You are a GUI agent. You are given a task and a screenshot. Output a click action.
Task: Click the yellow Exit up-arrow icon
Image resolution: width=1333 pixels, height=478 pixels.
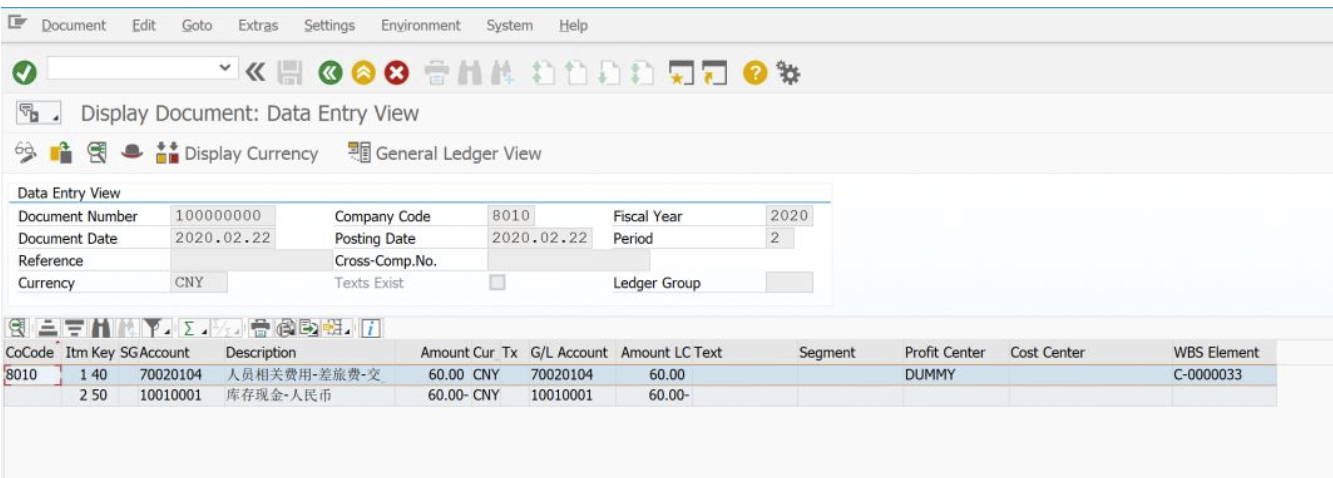pyautogui.click(x=364, y=72)
